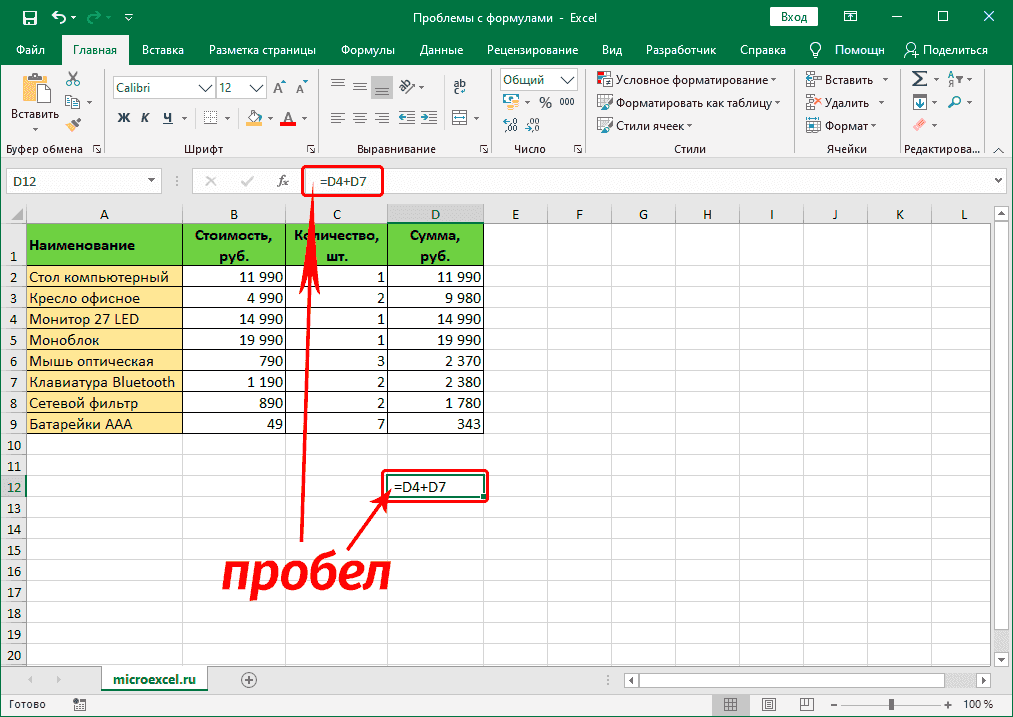
Task: Open the font size dropdown
Action: tap(254, 88)
